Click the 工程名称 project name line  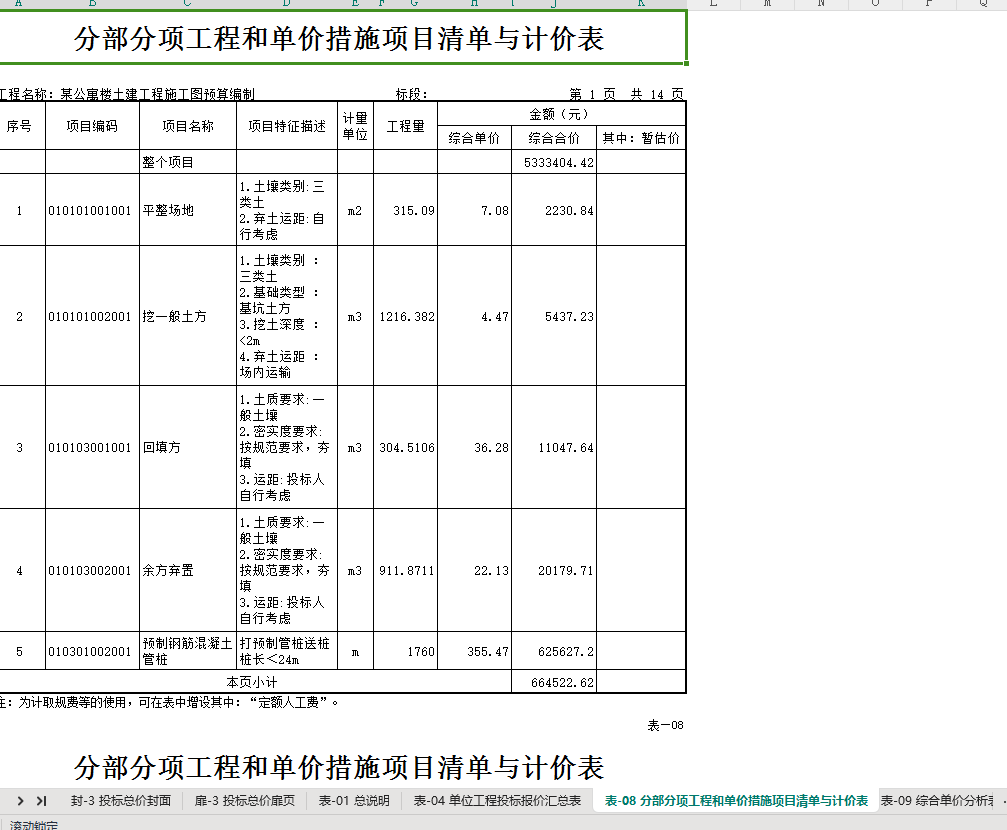(x=127, y=94)
